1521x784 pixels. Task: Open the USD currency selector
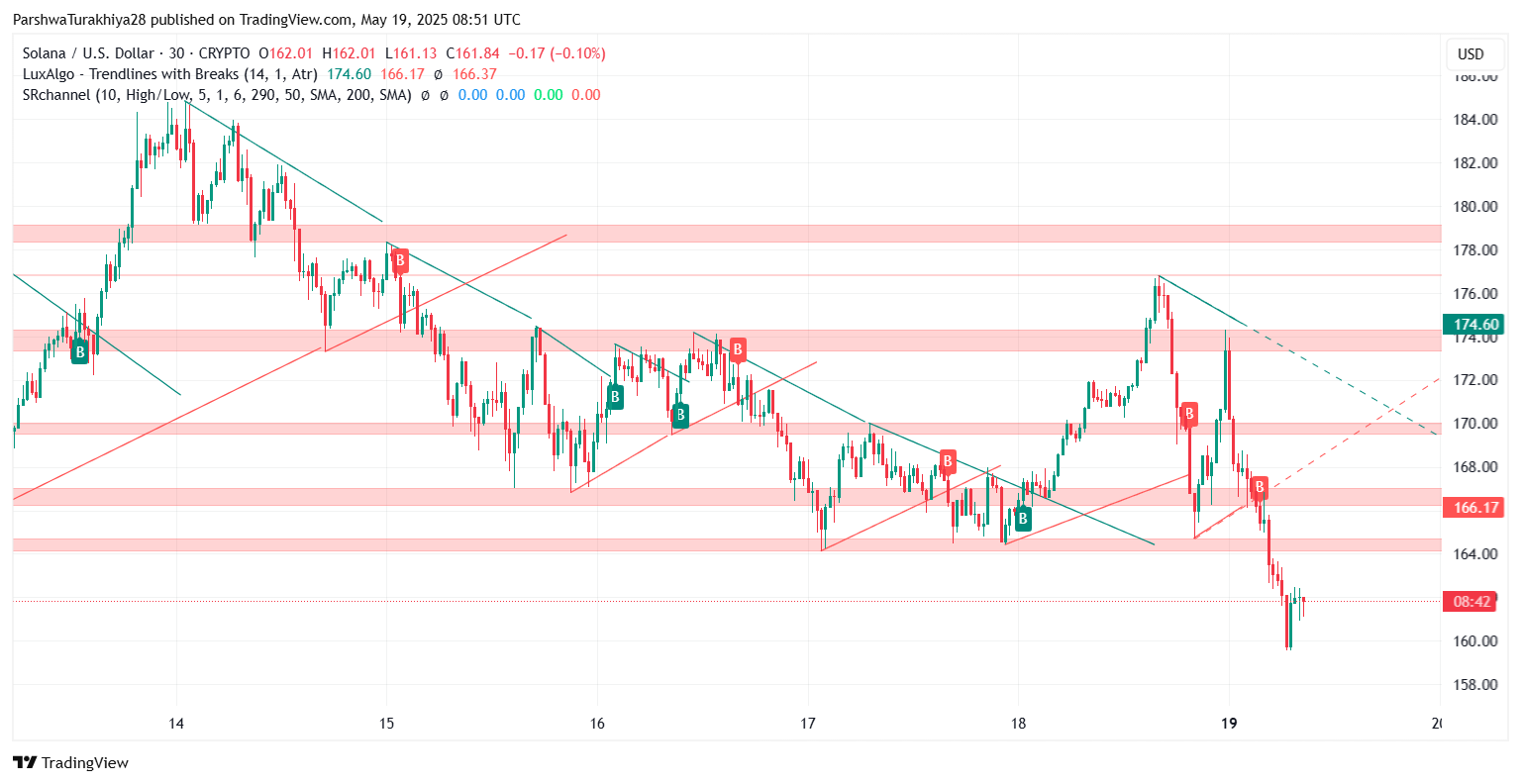coord(1470,53)
